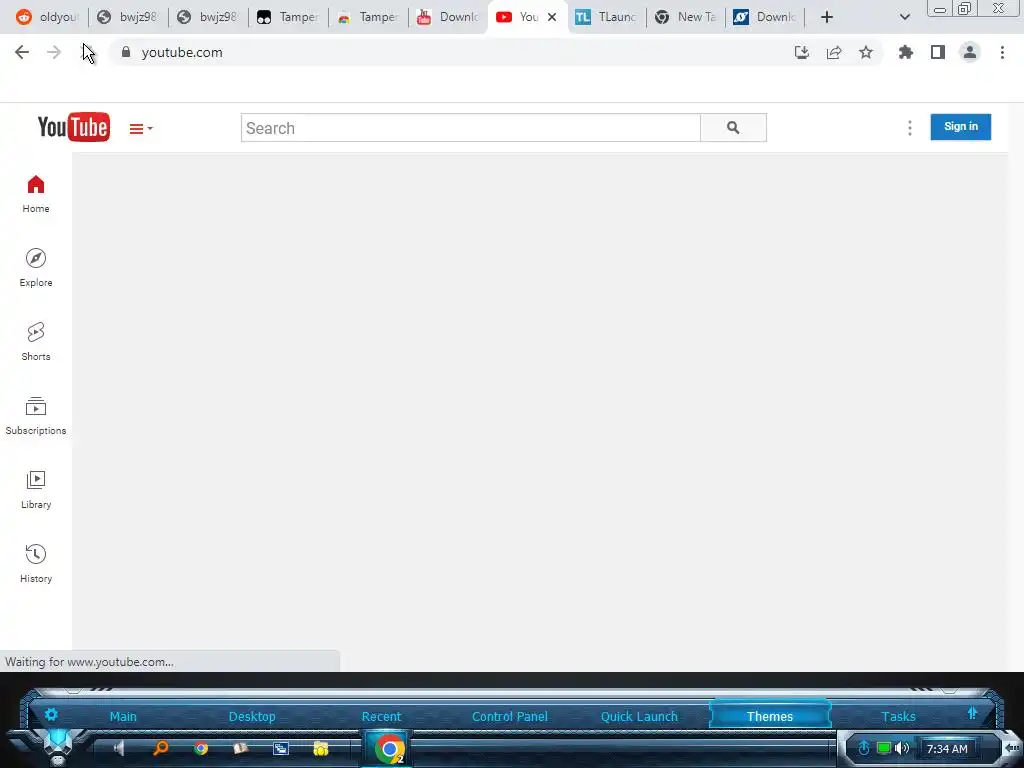Click the dock start orb
This screenshot has height=768, width=1024.
[57, 747]
